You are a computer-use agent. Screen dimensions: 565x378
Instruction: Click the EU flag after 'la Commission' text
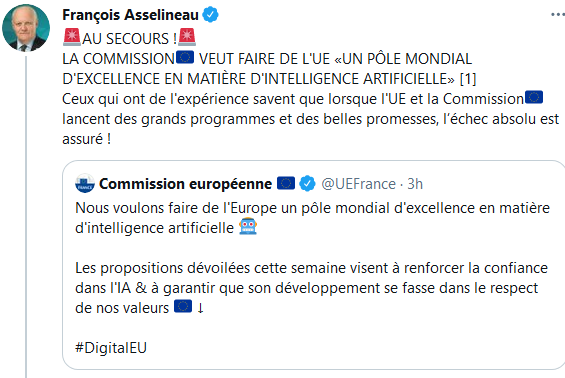tap(534, 97)
